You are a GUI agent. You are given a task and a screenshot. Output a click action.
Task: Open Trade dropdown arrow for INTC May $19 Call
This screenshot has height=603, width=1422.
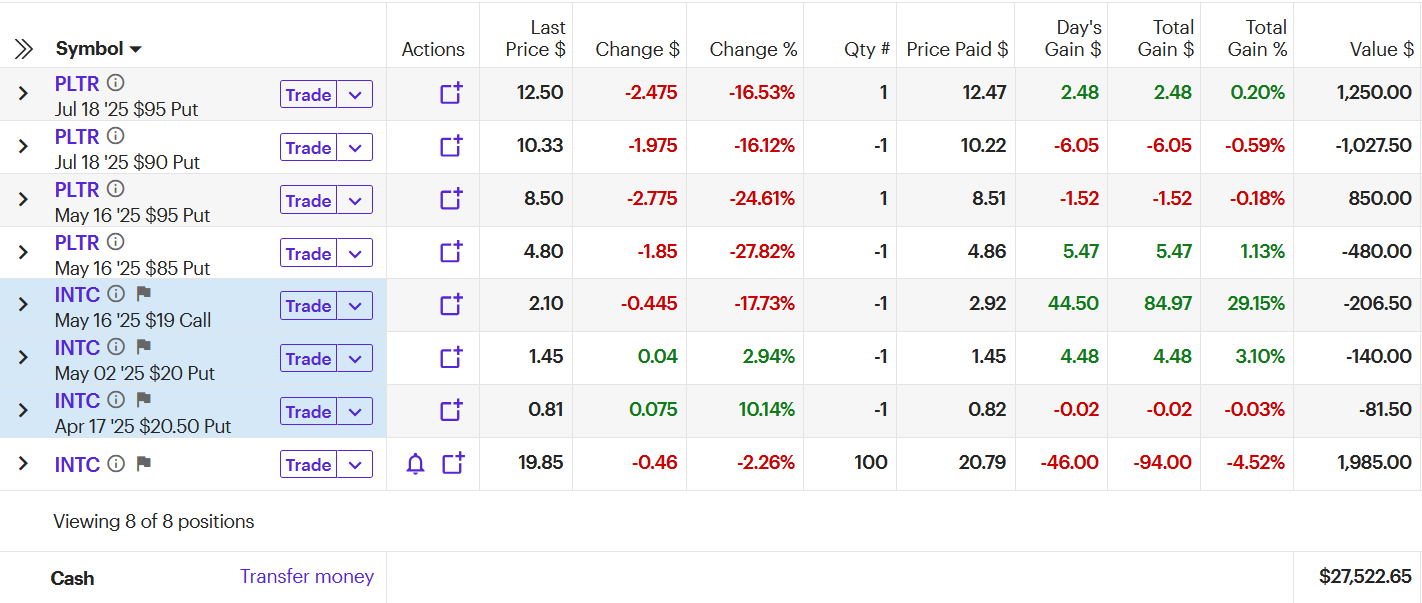[x=355, y=306]
